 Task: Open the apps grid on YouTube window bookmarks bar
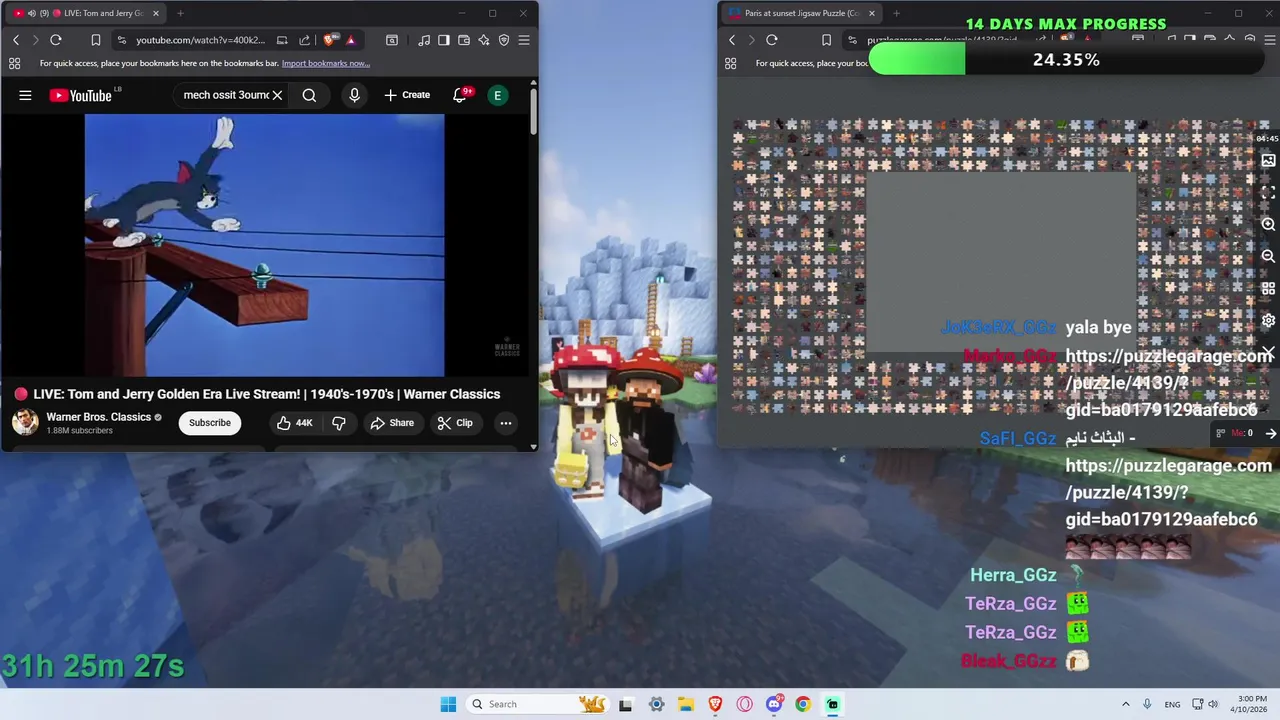coord(14,63)
